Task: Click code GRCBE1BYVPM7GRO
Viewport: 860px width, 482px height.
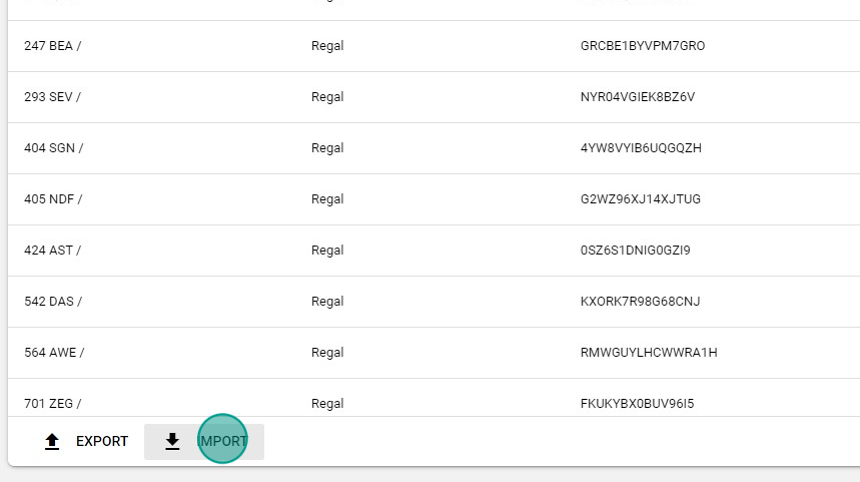Action: (643, 46)
